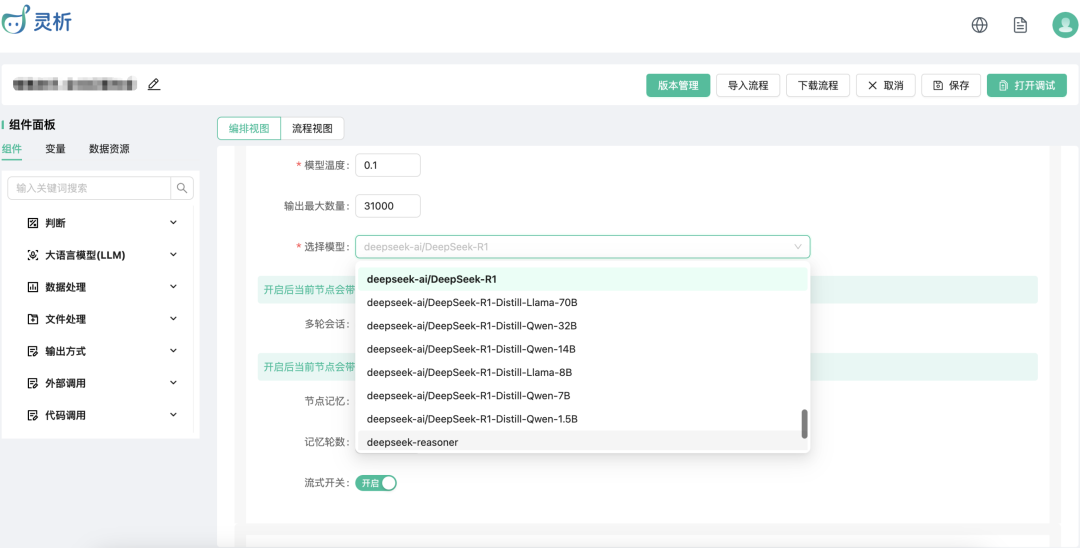1080x548 pixels.
Task: Click the 版本管理 button
Action: (678, 85)
